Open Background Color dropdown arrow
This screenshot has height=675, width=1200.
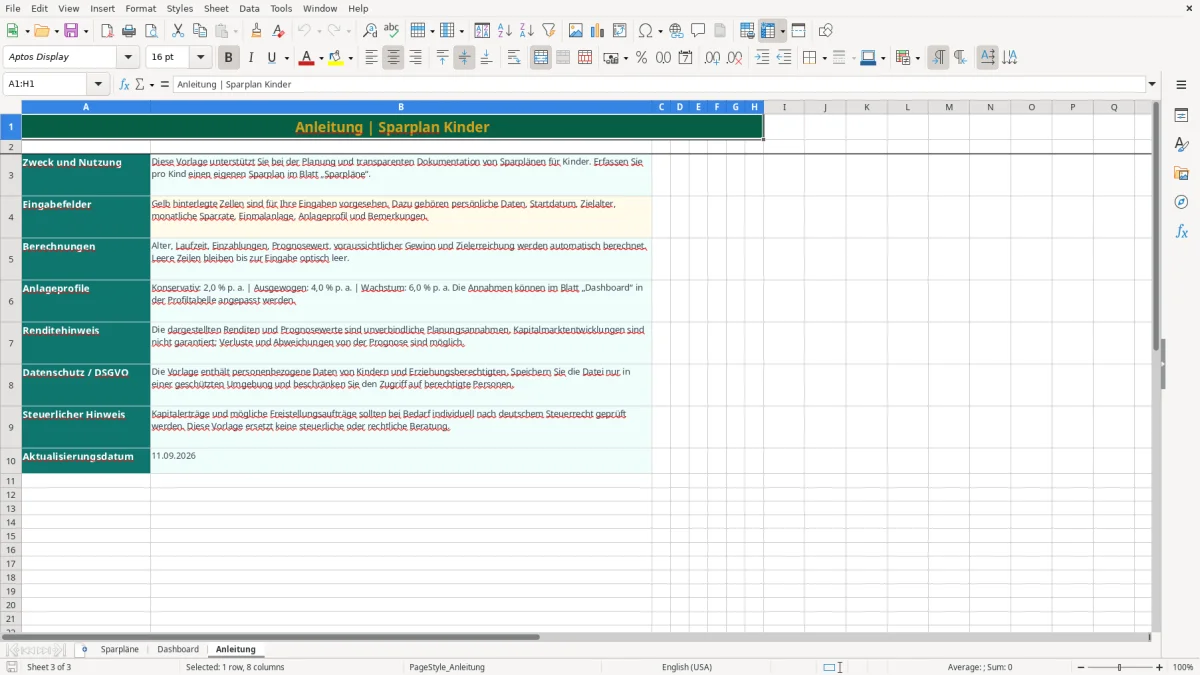(351, 58)
